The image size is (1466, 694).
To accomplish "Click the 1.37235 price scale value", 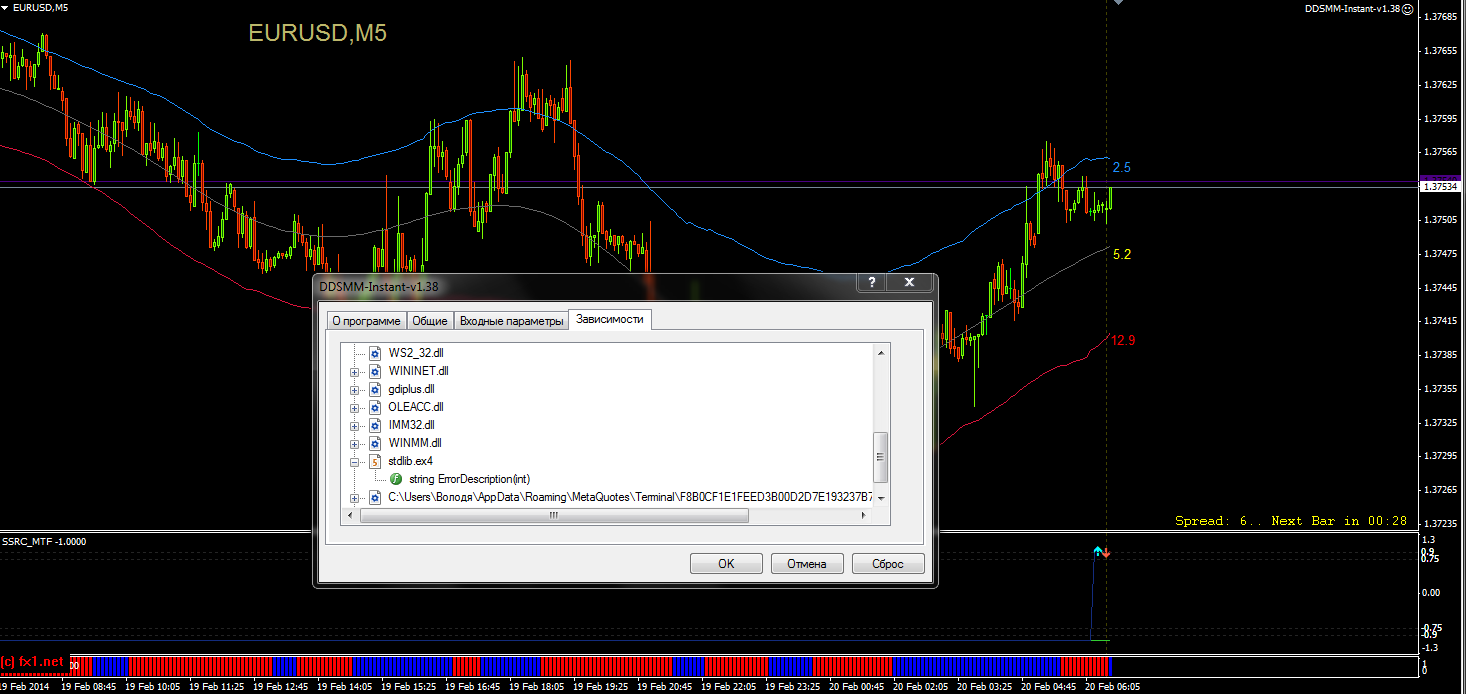I will (1442, 523).
